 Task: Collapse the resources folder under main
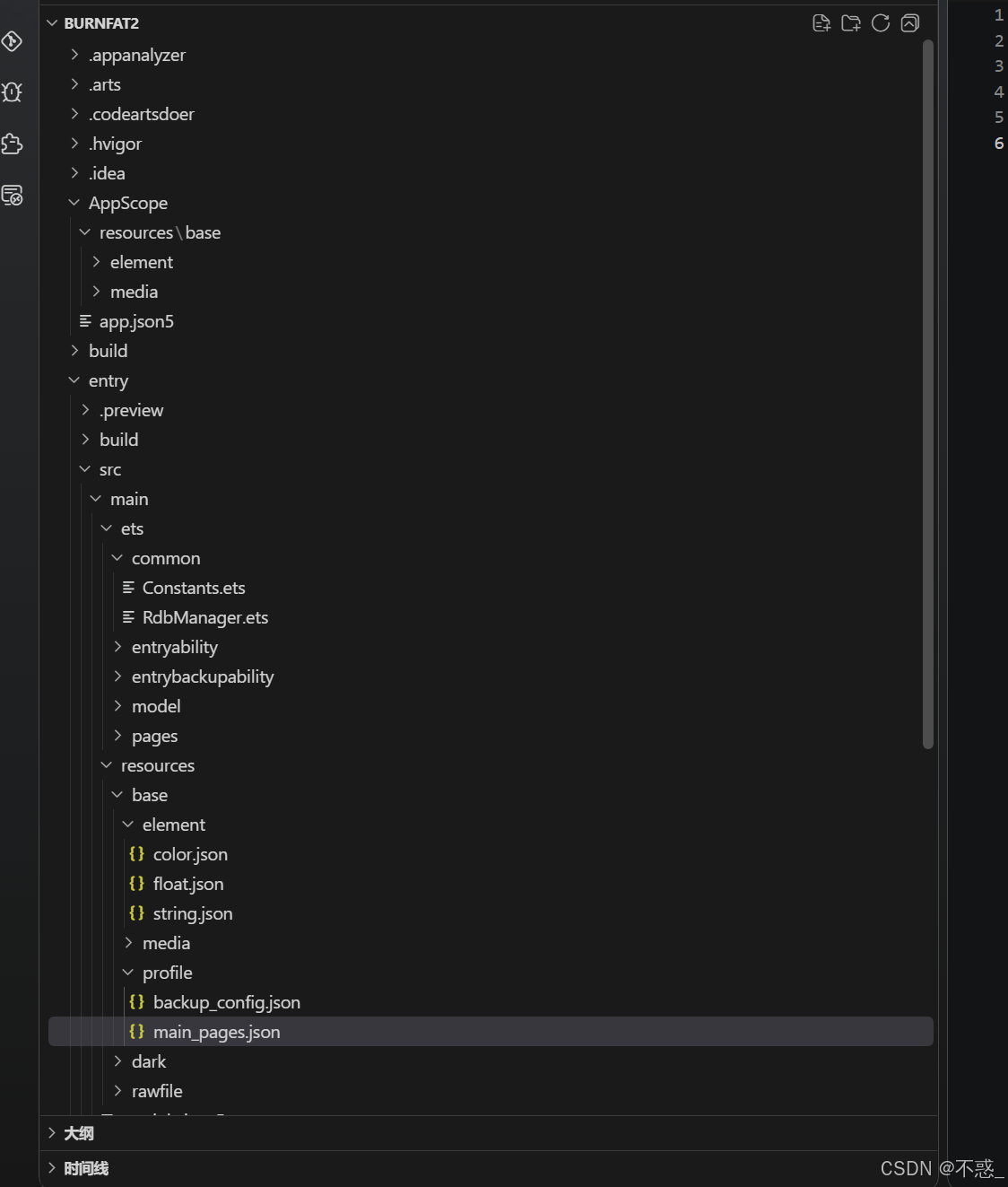(107, 765)
